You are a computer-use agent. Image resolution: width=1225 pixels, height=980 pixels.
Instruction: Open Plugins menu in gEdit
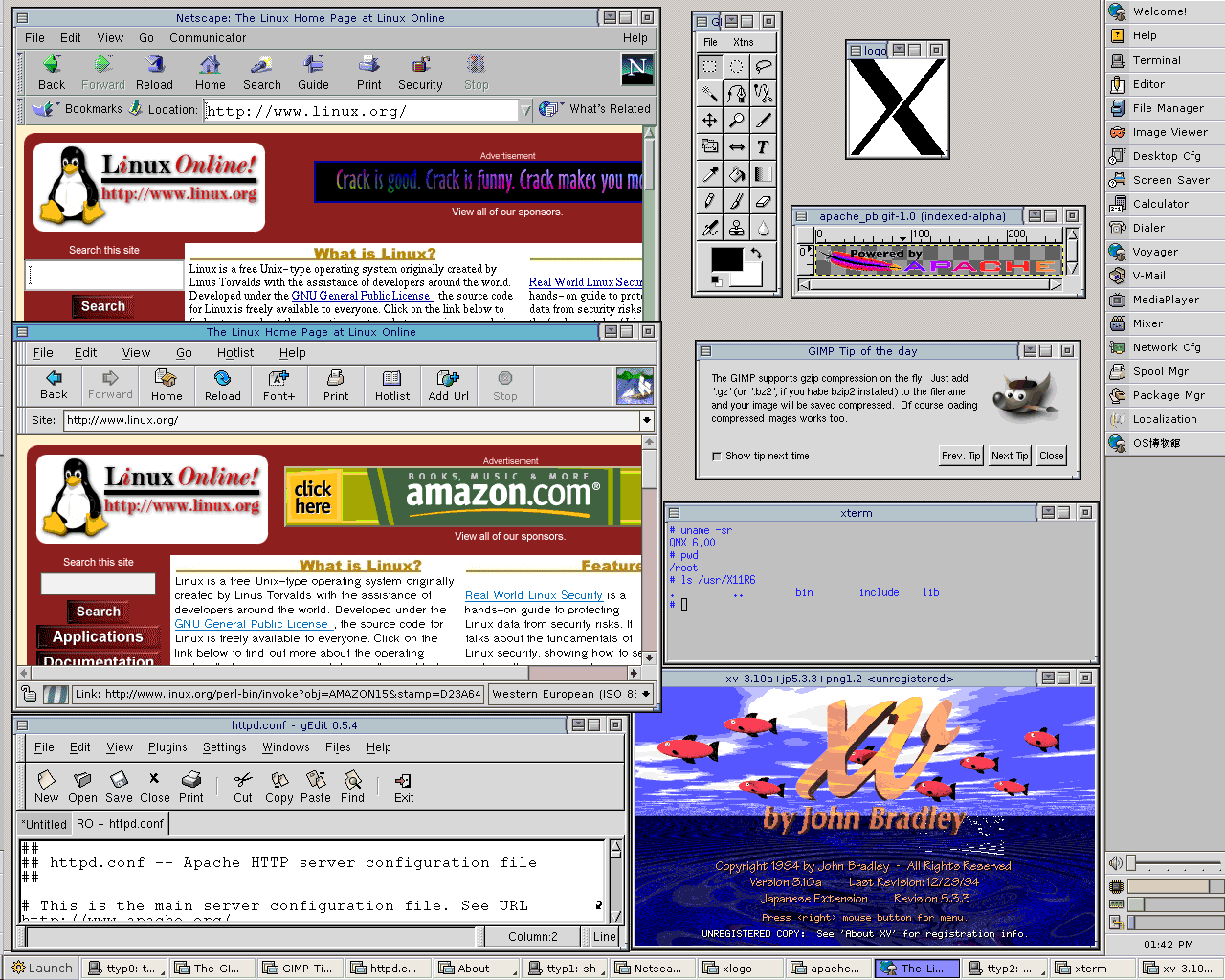[167, 747]
